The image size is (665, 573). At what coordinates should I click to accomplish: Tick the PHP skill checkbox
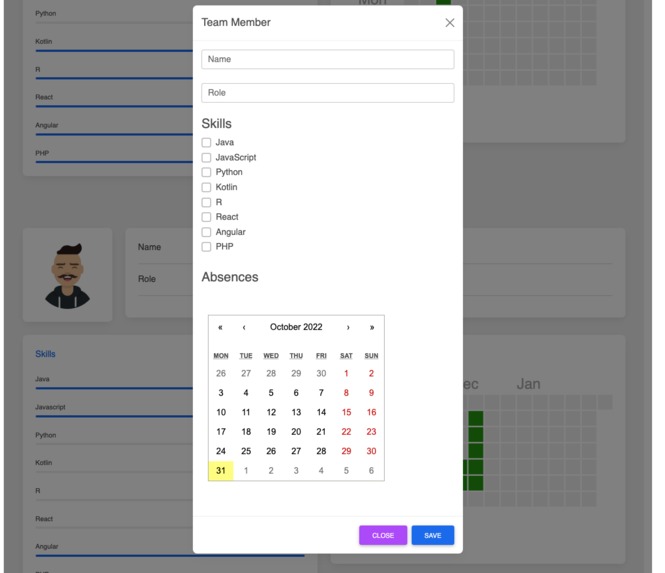tap(206, 247)
